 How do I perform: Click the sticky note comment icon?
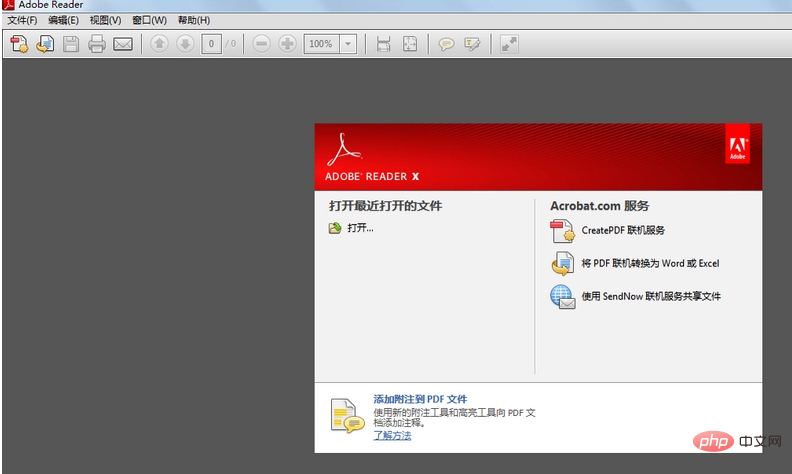[446, 44]
